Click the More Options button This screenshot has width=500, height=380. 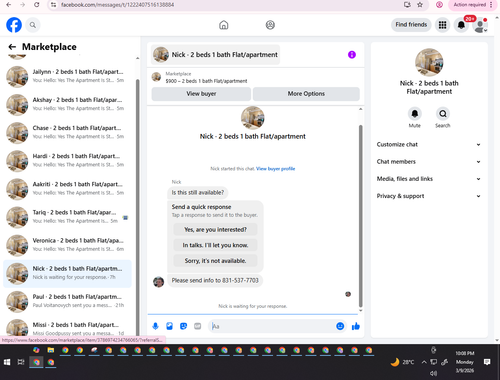point(306,94)
